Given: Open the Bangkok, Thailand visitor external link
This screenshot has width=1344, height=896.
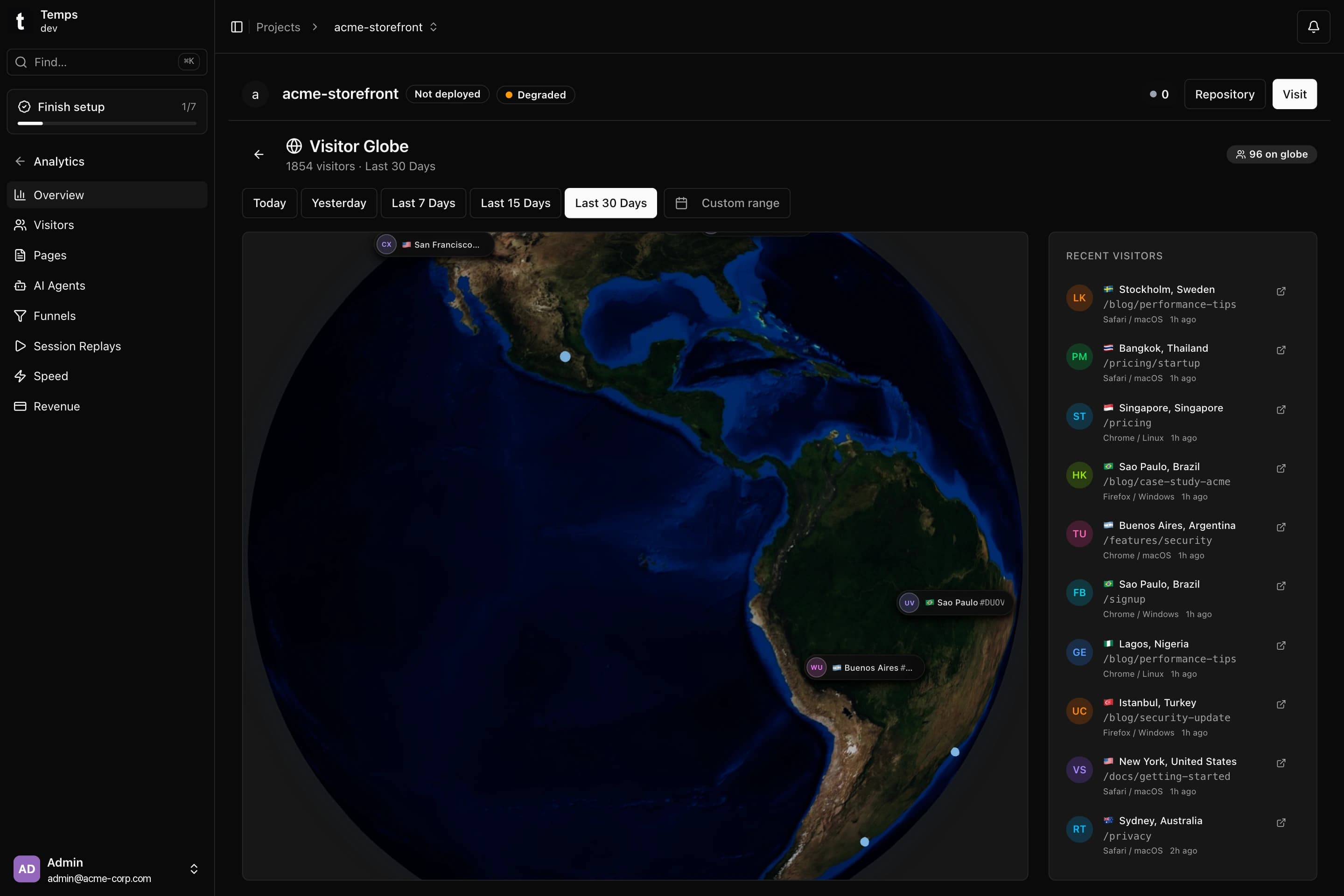Looking at the screenshot, I should 1281,350.
